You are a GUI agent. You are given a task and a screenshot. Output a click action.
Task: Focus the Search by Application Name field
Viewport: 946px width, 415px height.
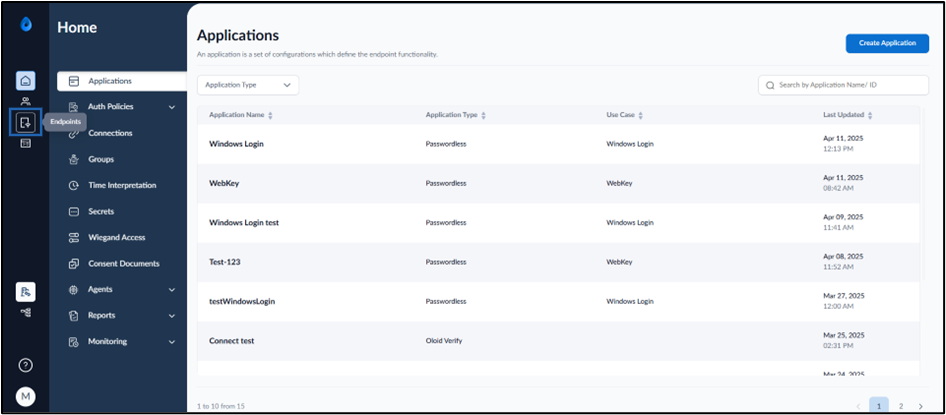pos(843,85)
